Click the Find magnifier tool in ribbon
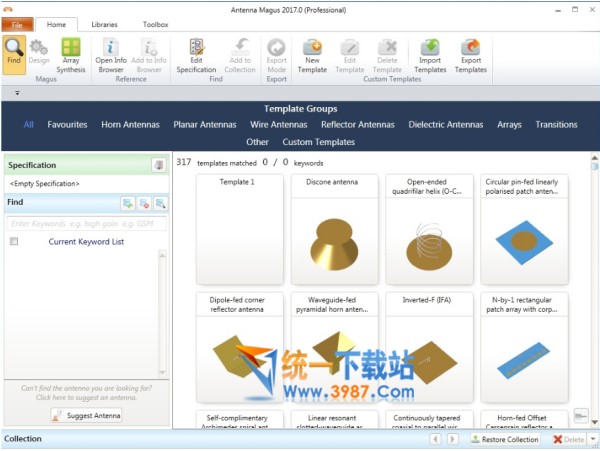 coord(14,56)
